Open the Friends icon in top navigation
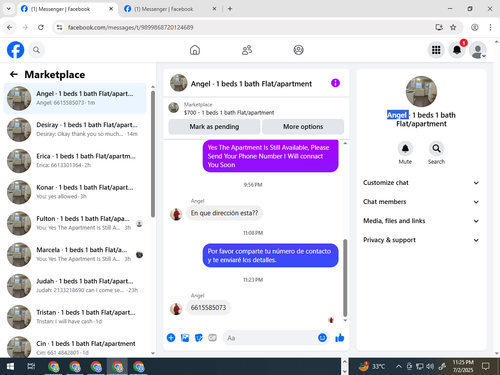 [247, 50]
